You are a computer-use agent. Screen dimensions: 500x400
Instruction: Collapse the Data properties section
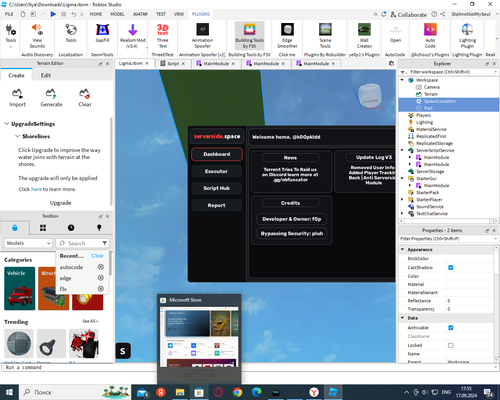tap(402, 318)
